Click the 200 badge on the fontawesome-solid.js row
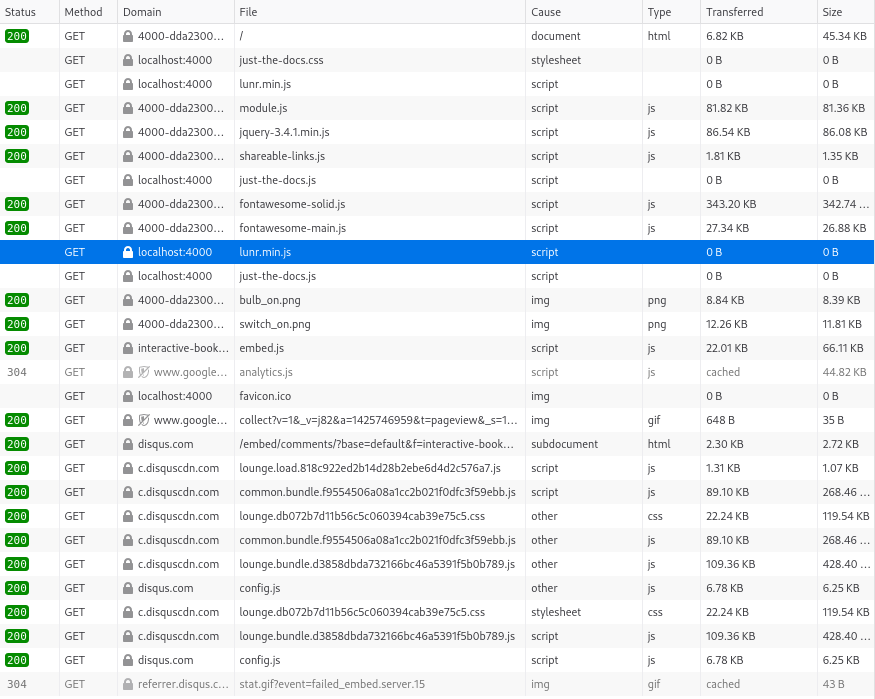The width and height of the screenshot is (875, 699). click(x=16, y=204)
